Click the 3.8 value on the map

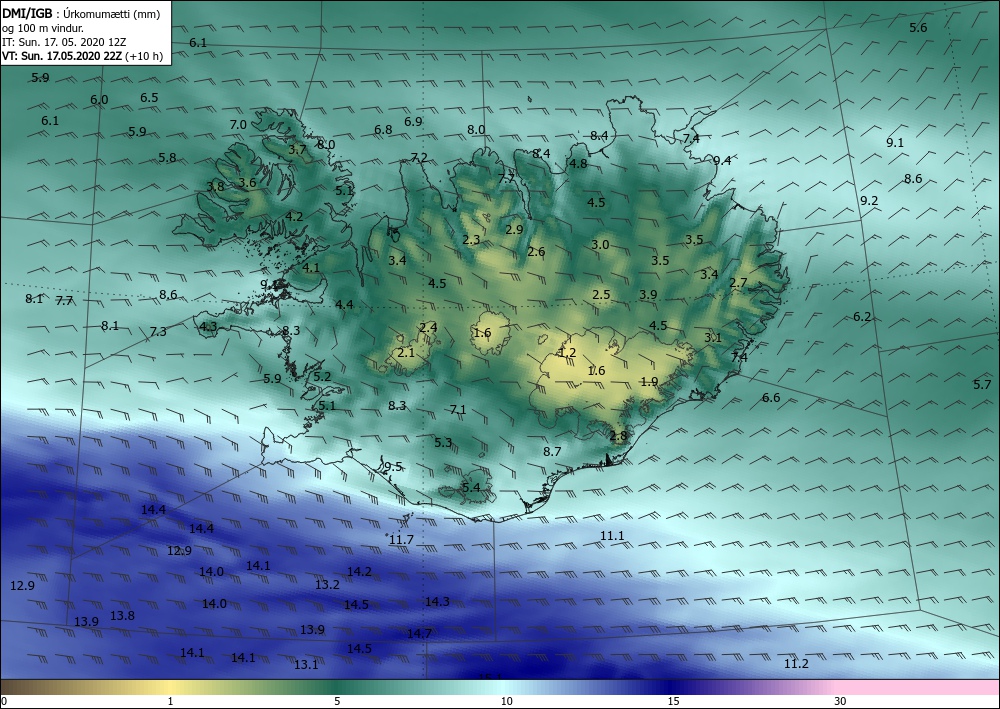(215, 186)
